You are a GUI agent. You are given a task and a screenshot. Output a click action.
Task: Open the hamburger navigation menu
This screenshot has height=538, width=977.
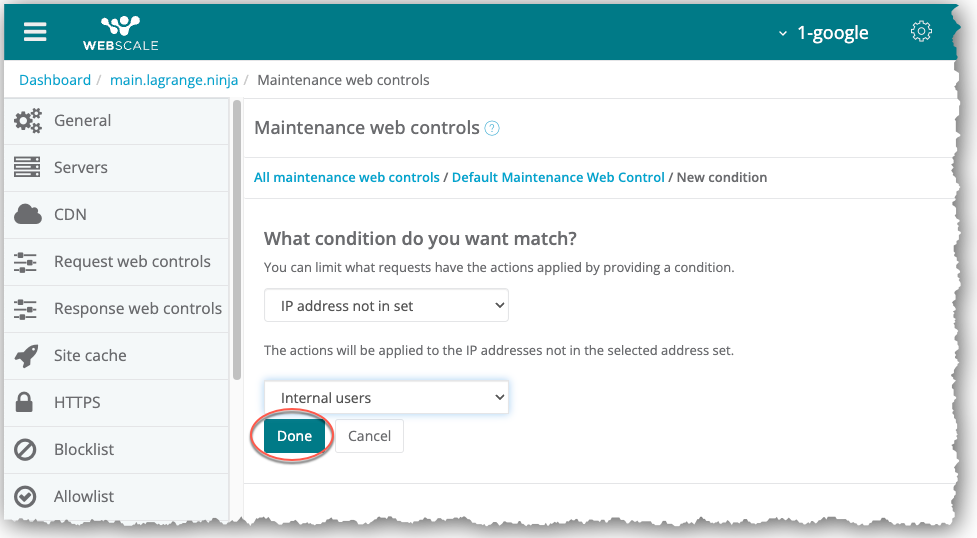[x=35, y=32]
